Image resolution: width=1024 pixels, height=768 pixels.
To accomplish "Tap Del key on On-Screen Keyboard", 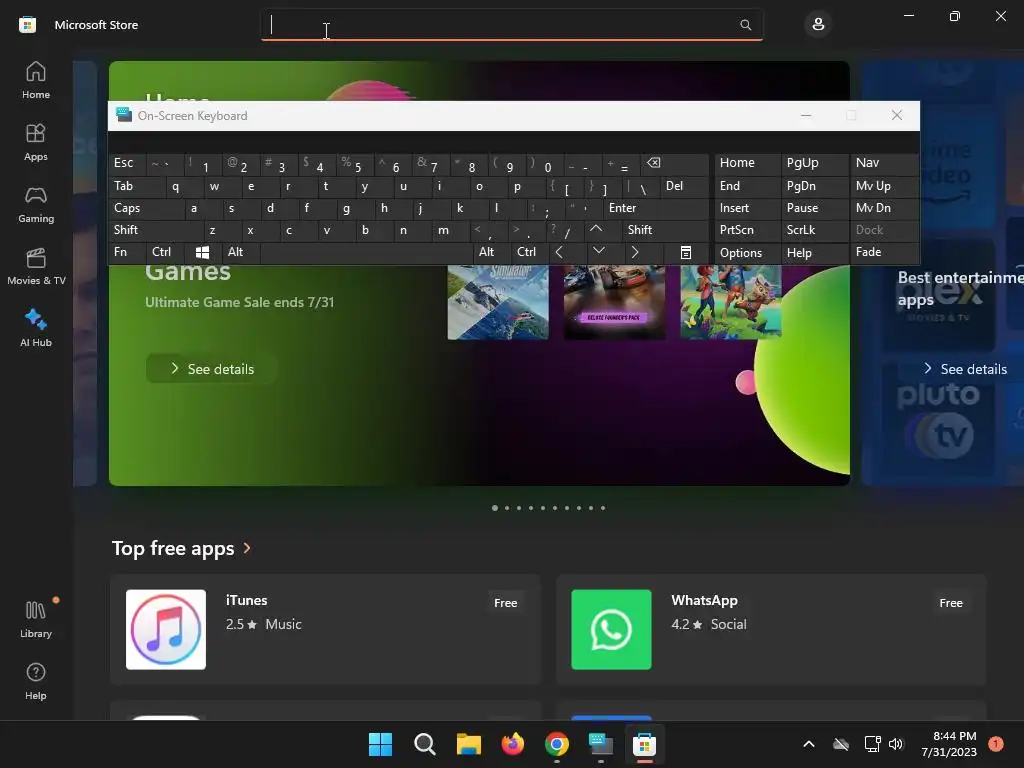I will click(x=684, y=186).
